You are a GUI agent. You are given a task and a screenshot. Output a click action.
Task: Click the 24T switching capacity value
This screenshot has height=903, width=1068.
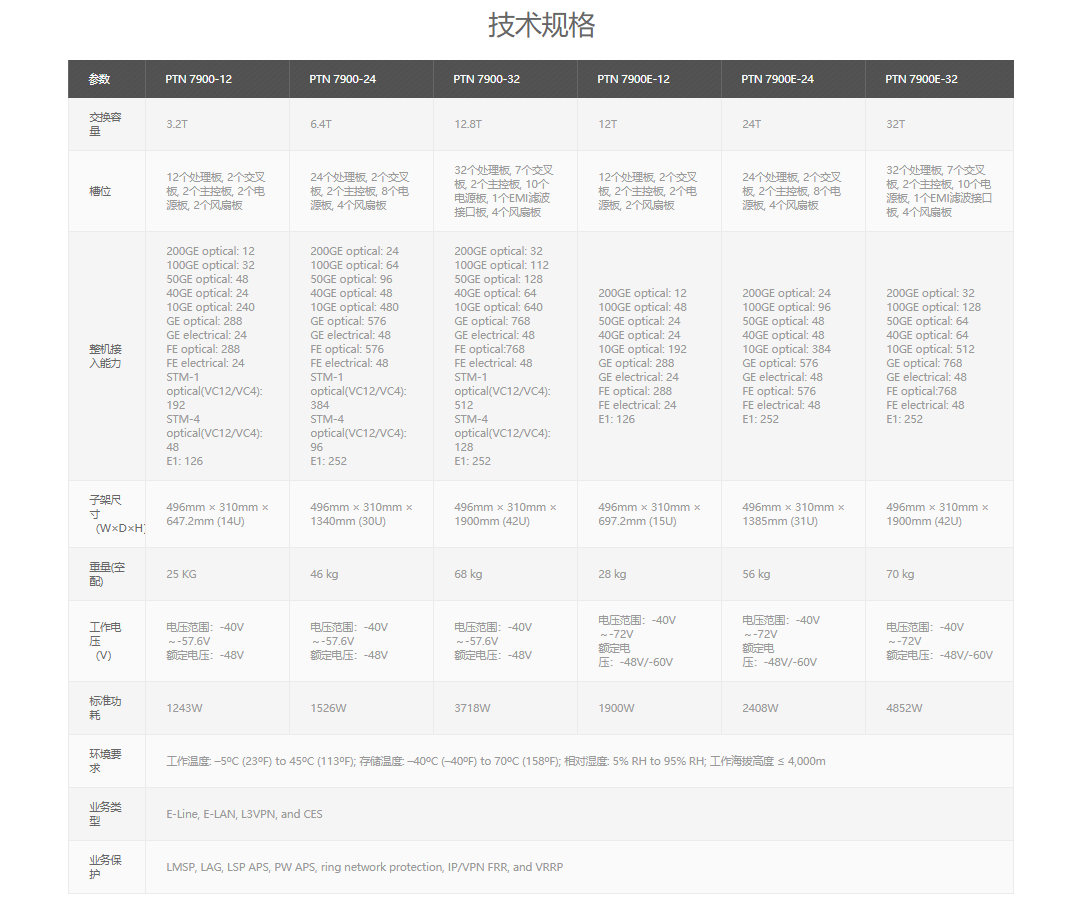click(751, 124)
